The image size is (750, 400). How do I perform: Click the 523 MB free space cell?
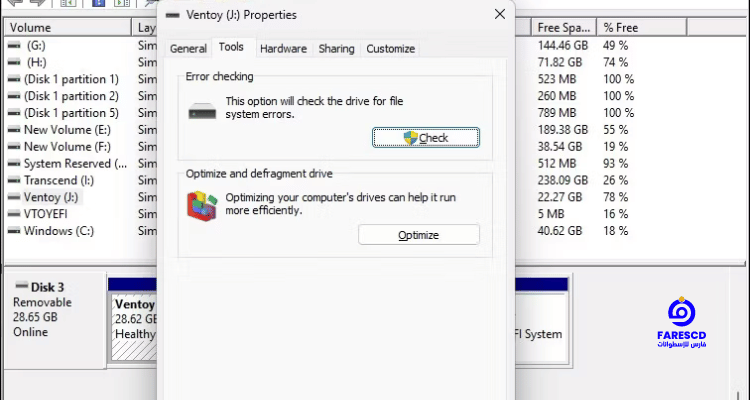pyautogui.click(x=557, y=79)
